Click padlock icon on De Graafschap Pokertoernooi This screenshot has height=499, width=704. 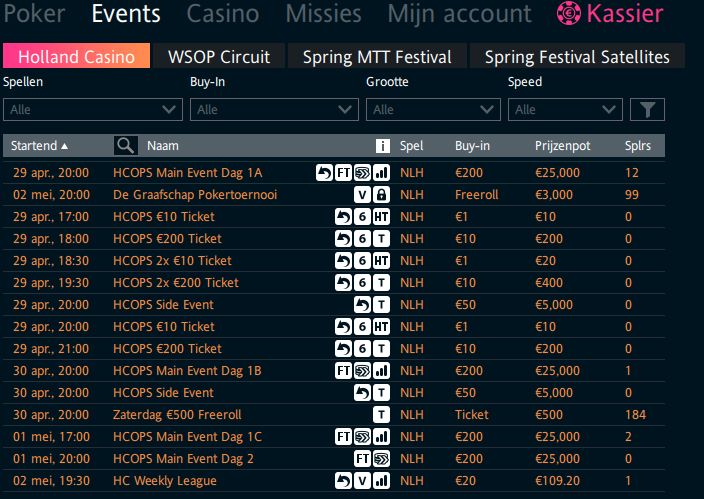click(381, 194)
